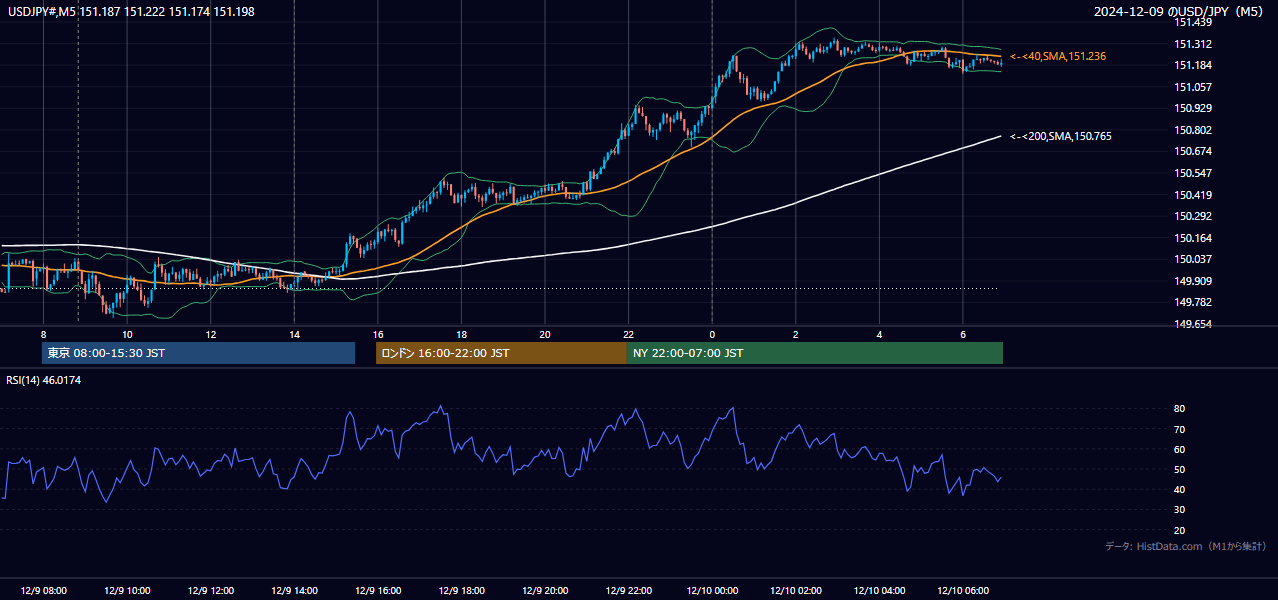Click the RSI(14) 46.0174 indicator label
Image resolution: width=1278 pixels, height=600 pixels.
coord(44,380)
